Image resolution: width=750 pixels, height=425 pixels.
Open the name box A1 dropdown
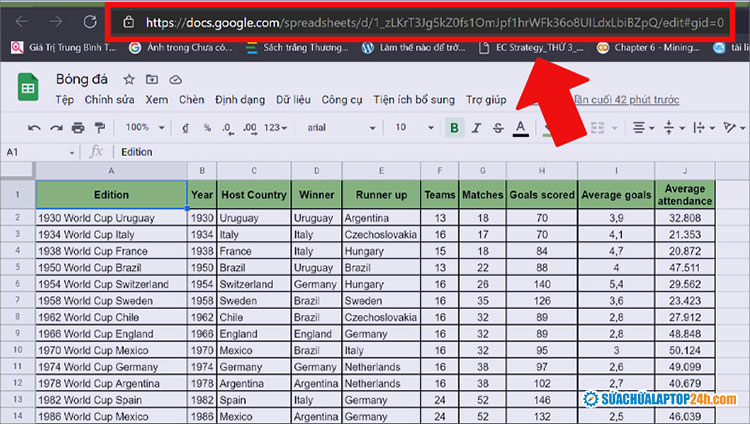point(72,153)
